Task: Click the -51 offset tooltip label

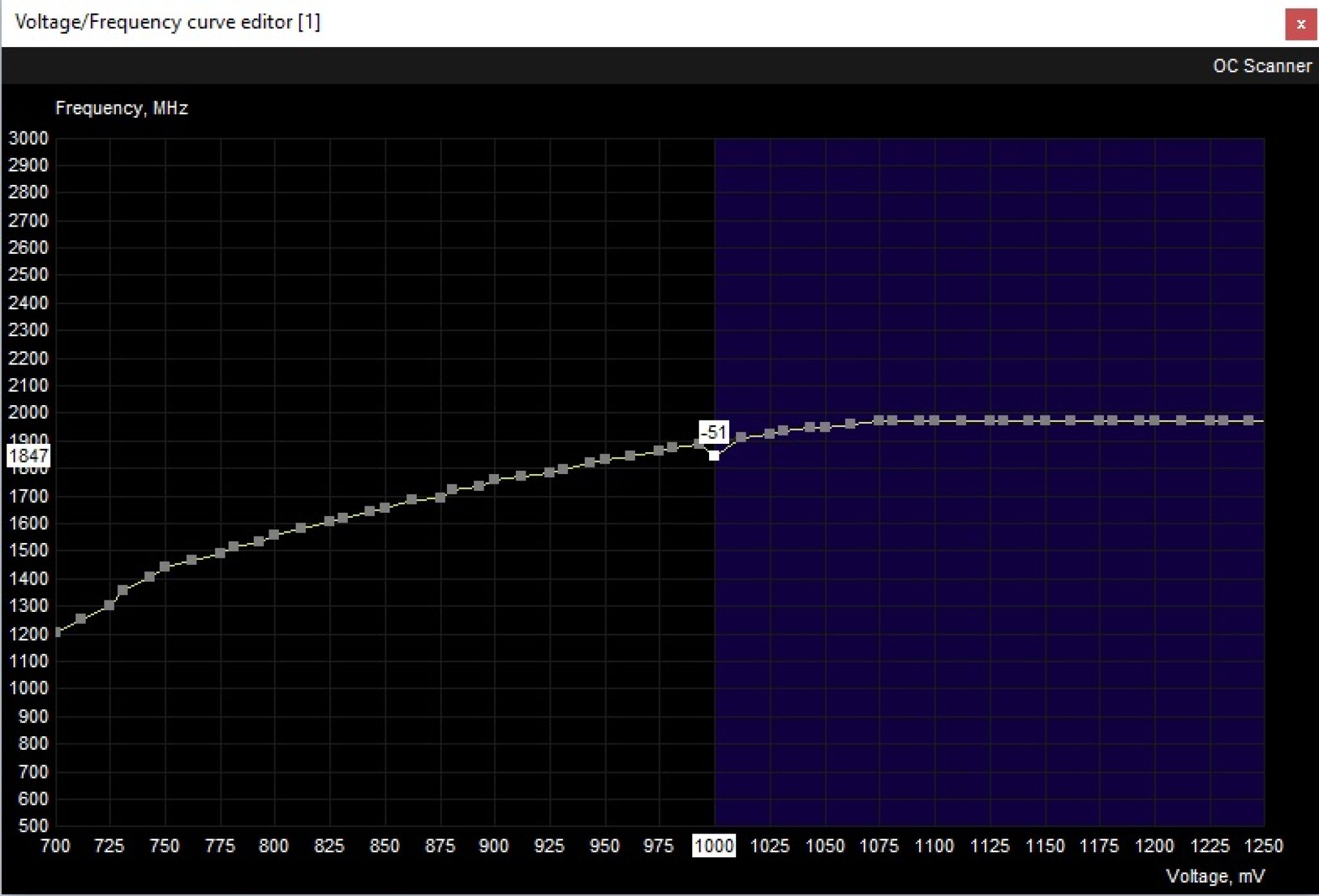Action: 714,432
